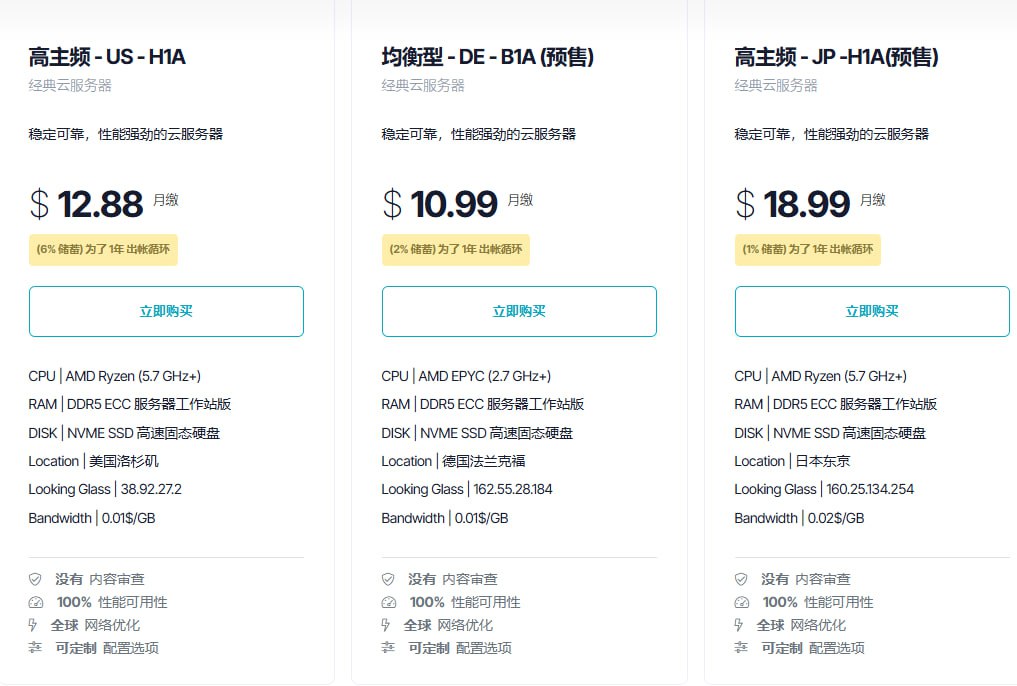Buy the 高主频 US-H1A plan

coord(166,311)
